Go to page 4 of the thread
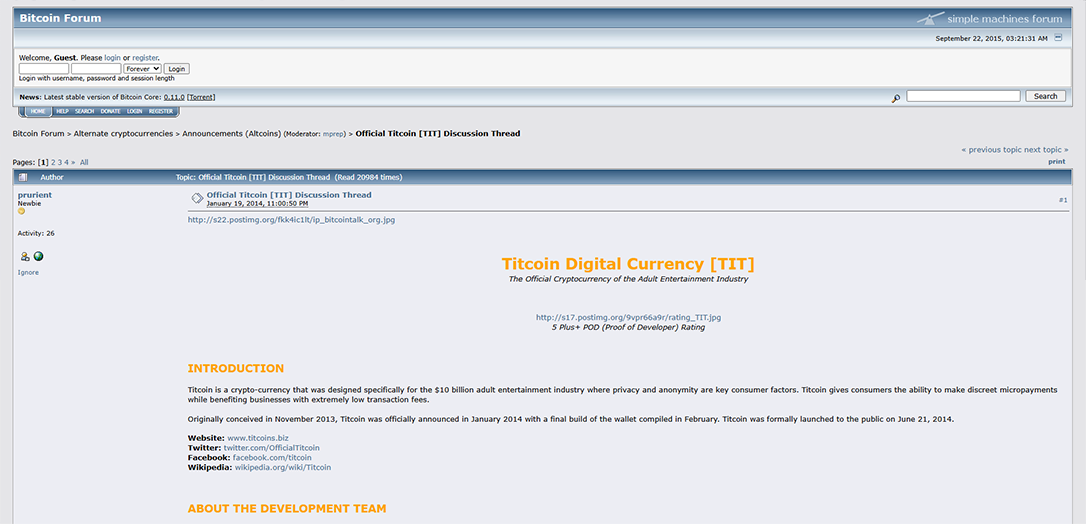The image size is (1086, 524). 66,162
